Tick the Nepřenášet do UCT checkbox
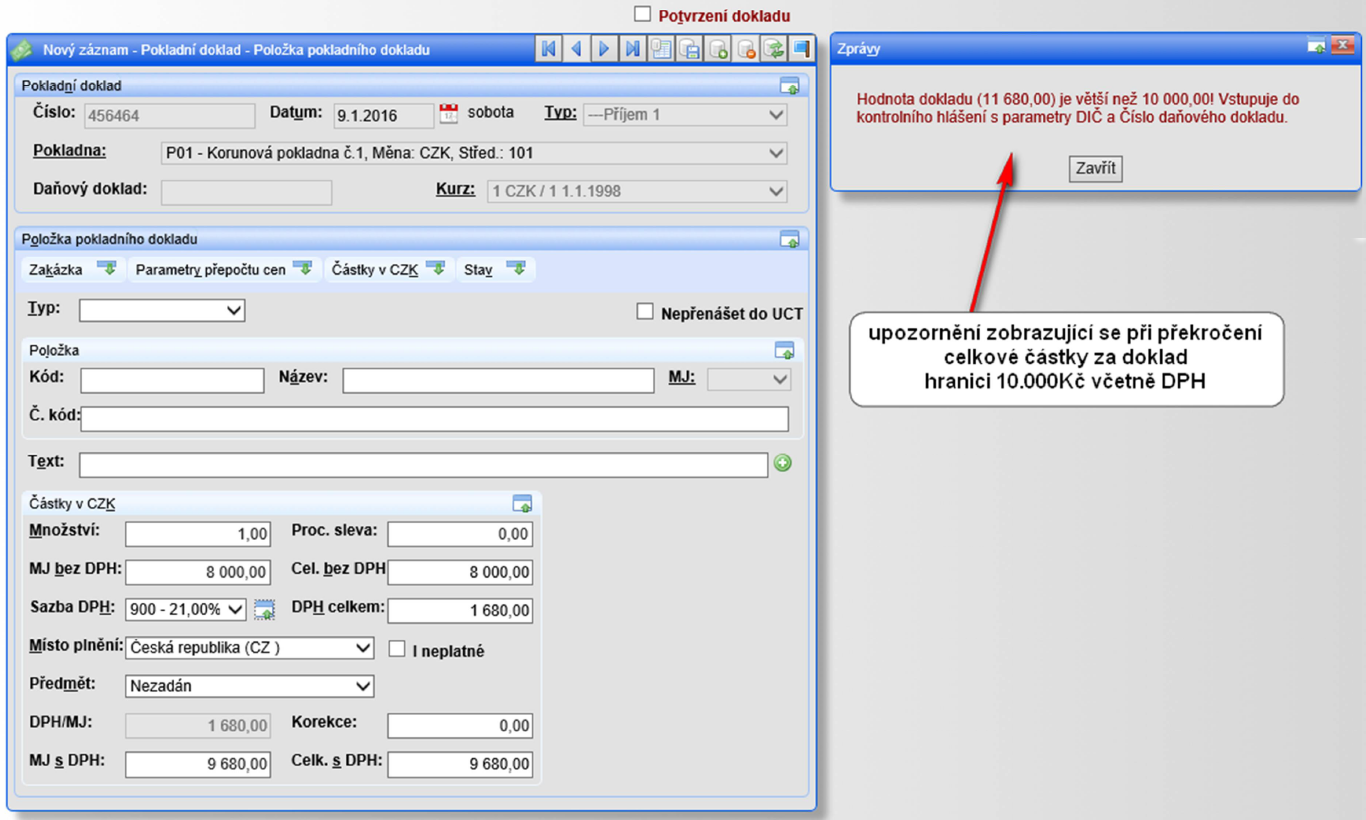1366x820 pixels. click(x=645, y=312)
